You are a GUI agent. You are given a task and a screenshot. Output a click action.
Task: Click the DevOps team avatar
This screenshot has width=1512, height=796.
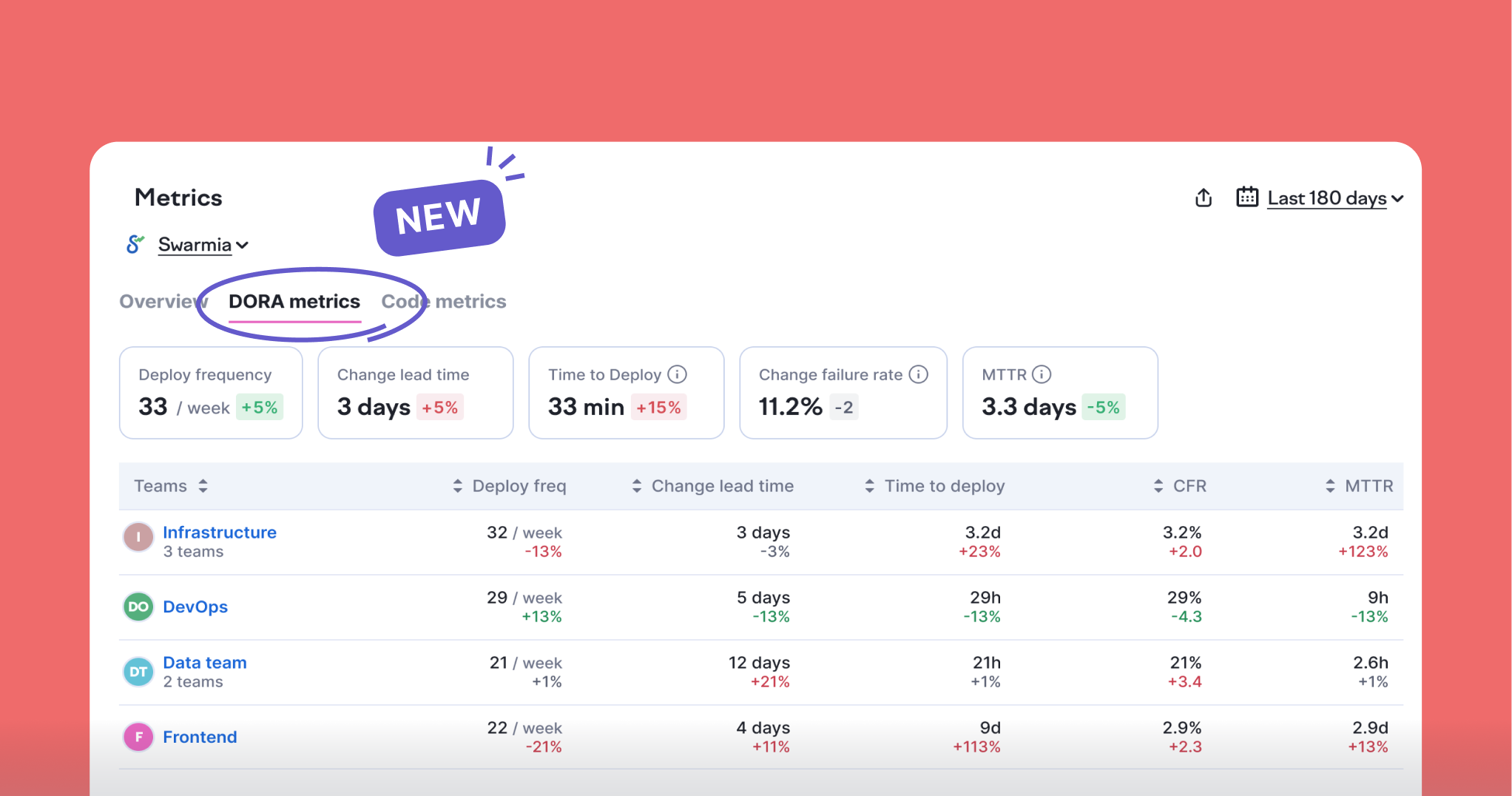138,607
